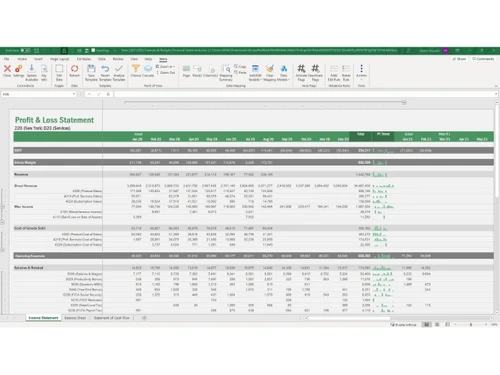Click the Cost of Goods Sold row label
The height and width of the screenshot is (375, 500).
pyautogui.click(x=30, y=228)
